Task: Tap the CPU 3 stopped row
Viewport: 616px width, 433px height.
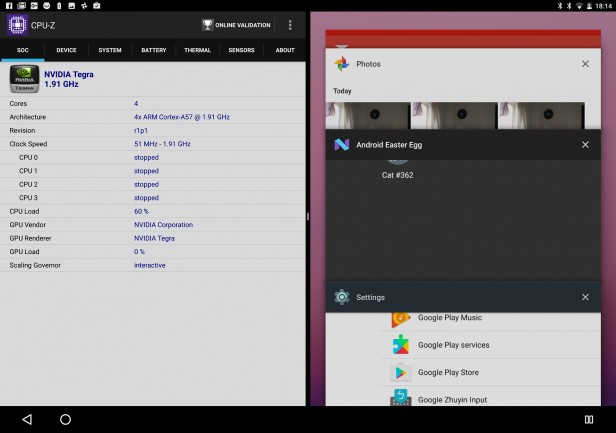Action: click(153, 198)
